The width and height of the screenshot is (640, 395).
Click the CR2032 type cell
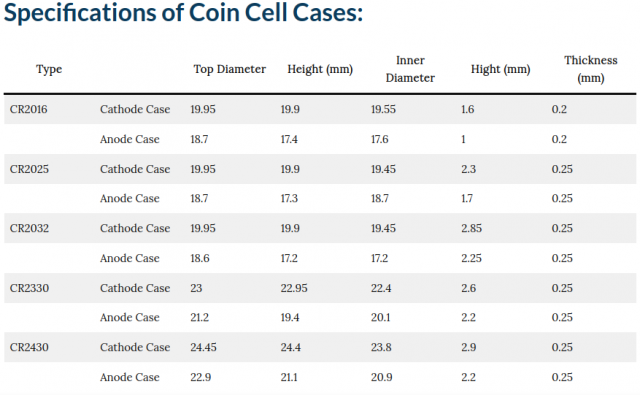(x=29, y=228)
